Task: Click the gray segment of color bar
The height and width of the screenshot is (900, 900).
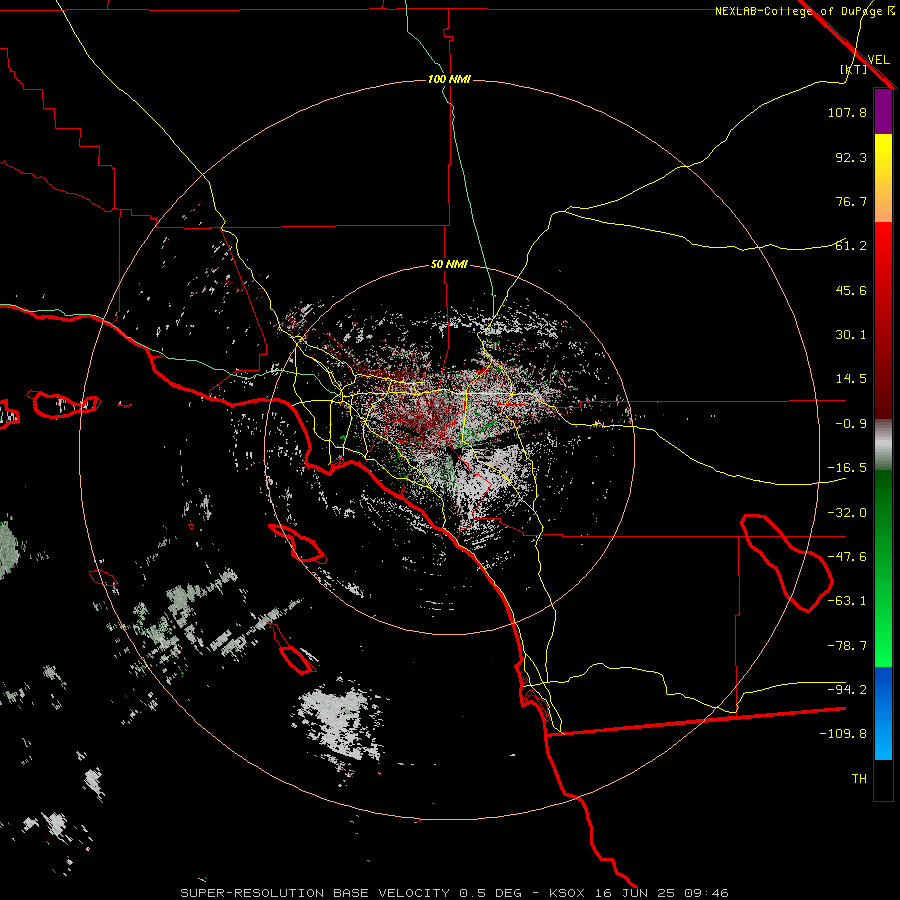Action: point(883,445)
